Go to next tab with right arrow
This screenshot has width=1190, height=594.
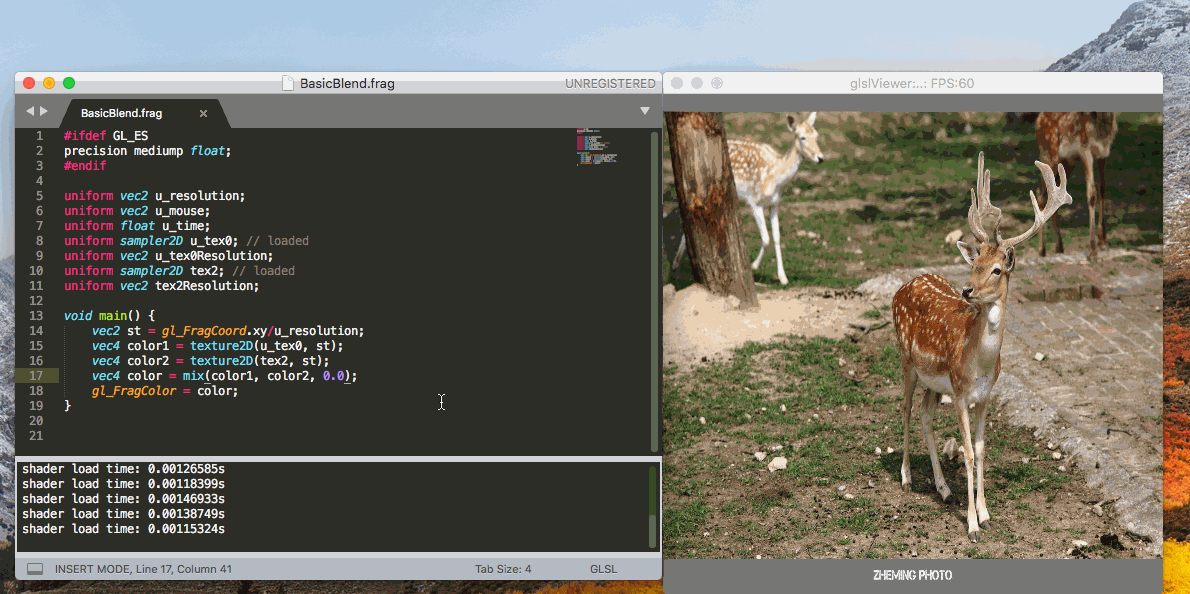43,112
